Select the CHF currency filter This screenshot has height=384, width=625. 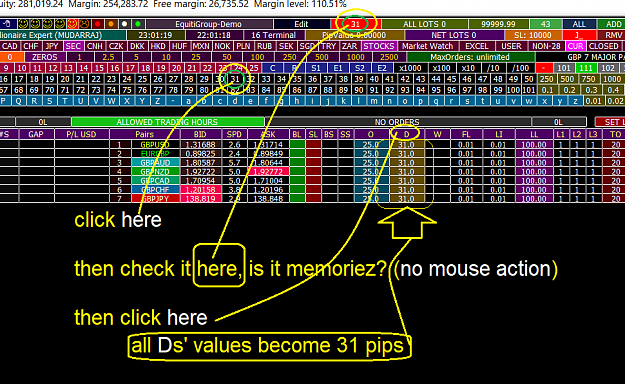31,46
